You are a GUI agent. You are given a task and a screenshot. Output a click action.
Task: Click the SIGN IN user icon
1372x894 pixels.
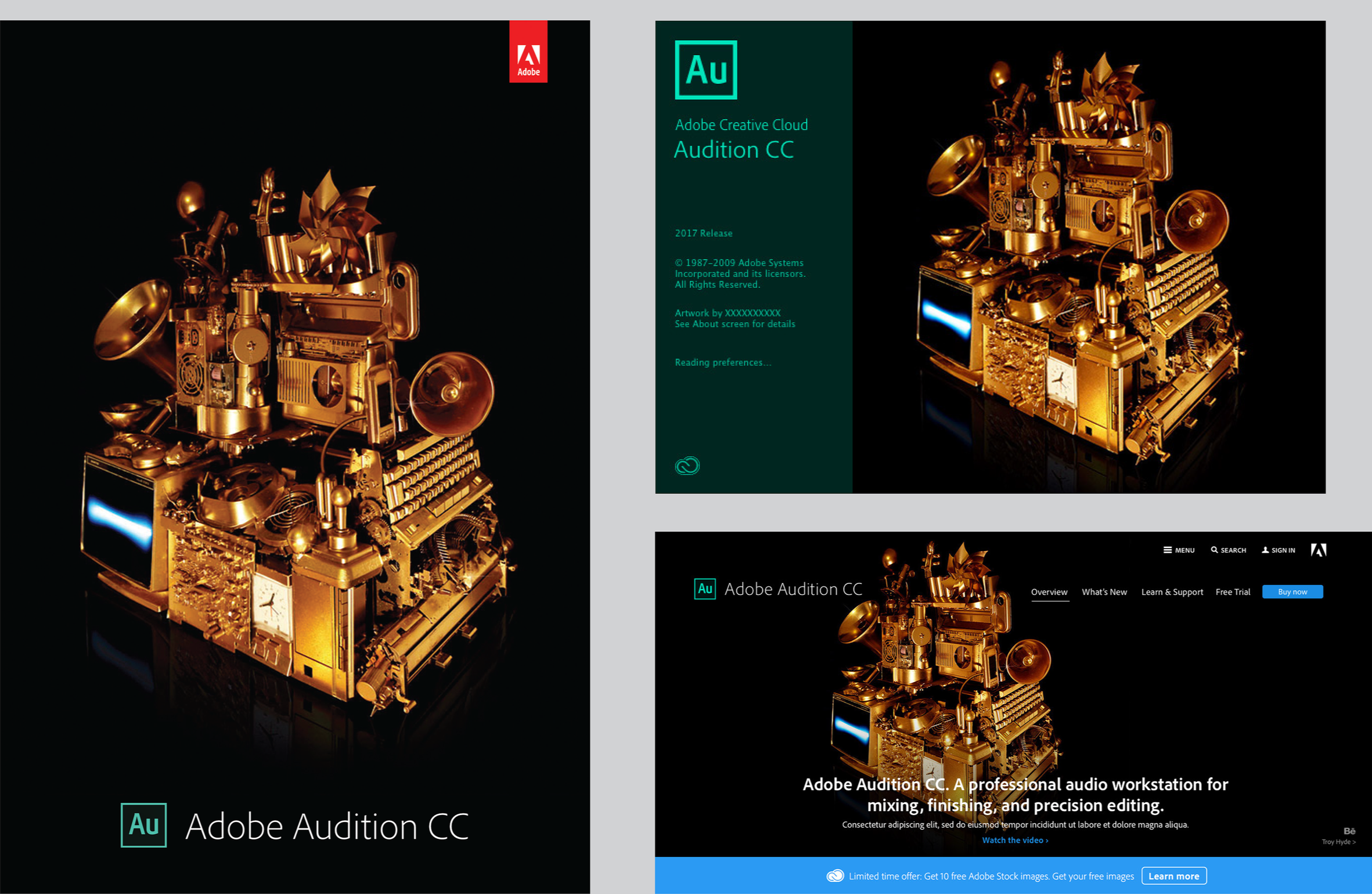(x=1265, y=550)
